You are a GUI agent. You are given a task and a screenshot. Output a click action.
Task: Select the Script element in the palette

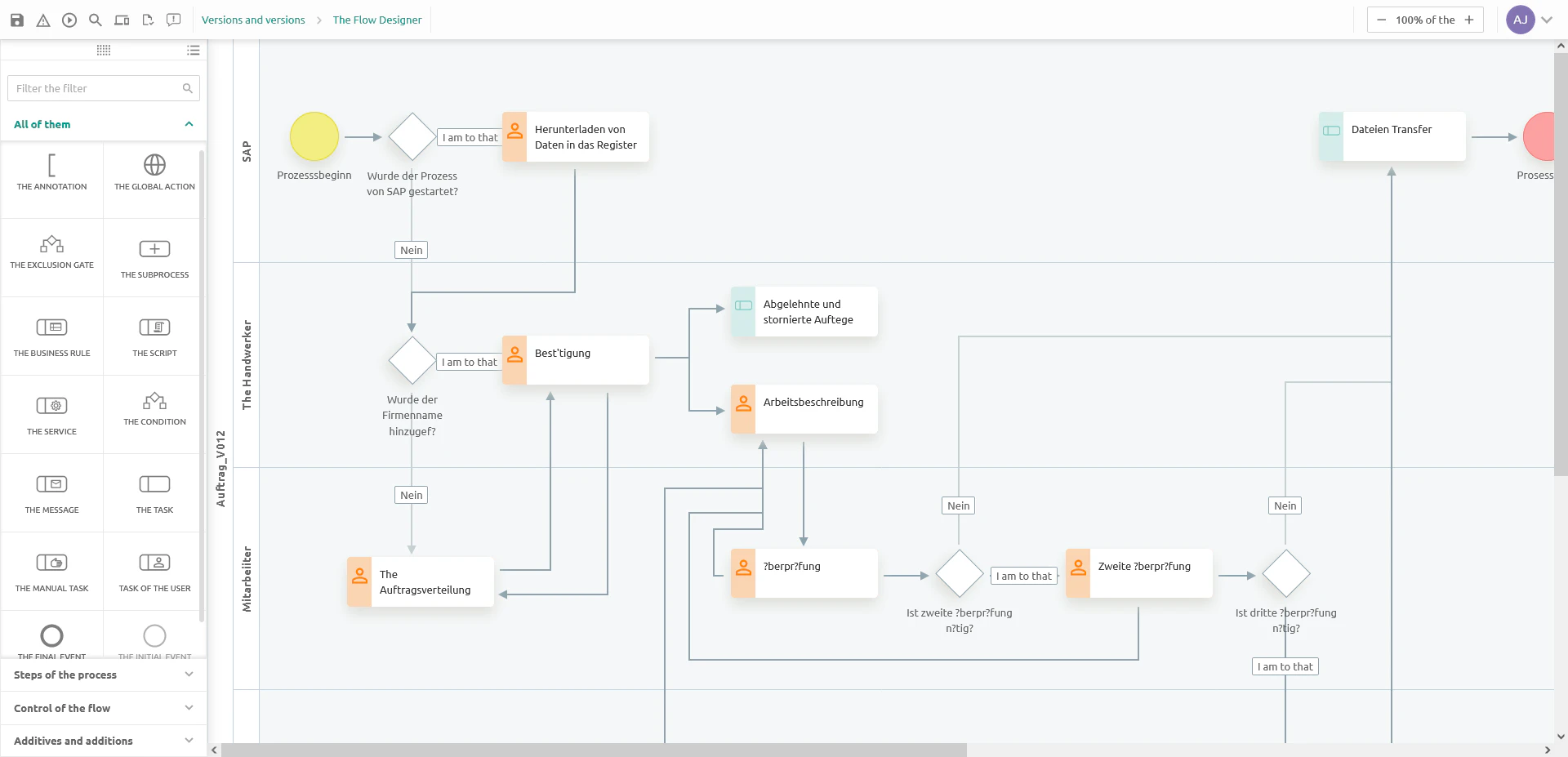point(154,336)
